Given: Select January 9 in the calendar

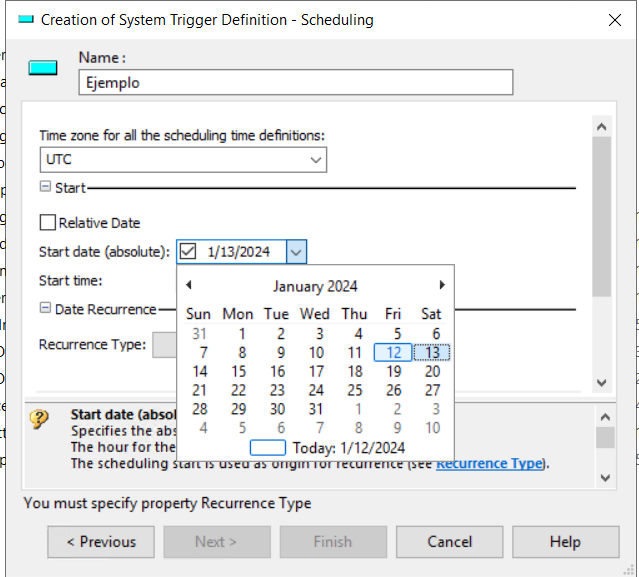Looking at the screenshot, I should coord(281,352).
